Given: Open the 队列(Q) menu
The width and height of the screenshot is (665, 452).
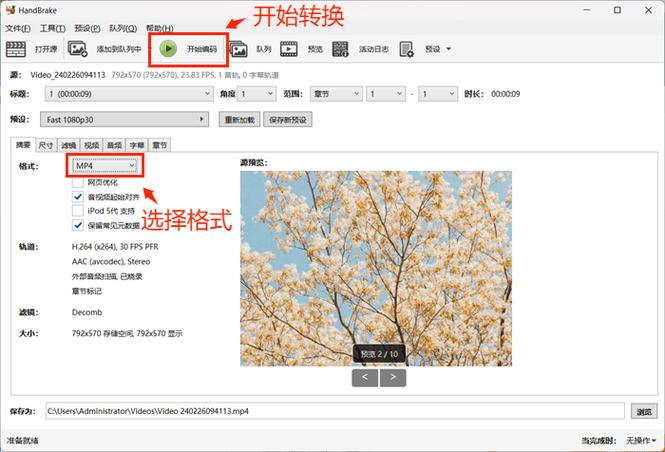Looking at the screenshot, I should [x=123, y=28].
